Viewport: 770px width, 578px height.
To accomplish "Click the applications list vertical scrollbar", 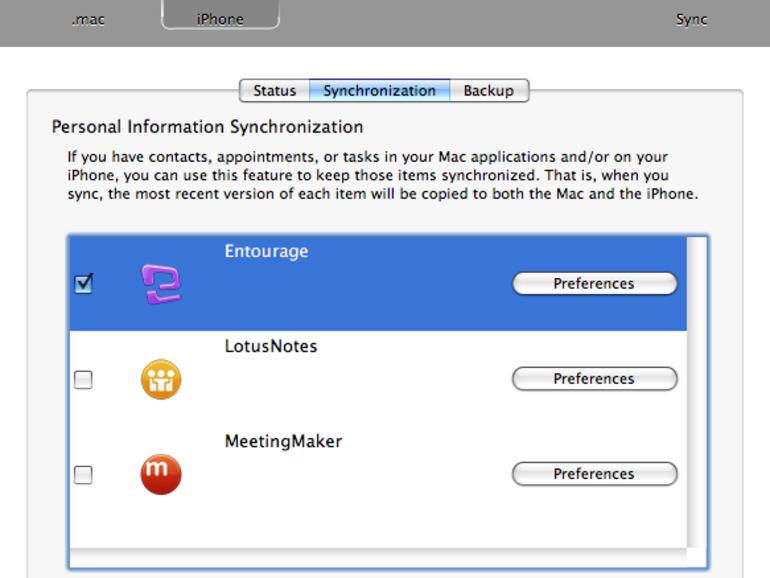I will tap(696, 392).
